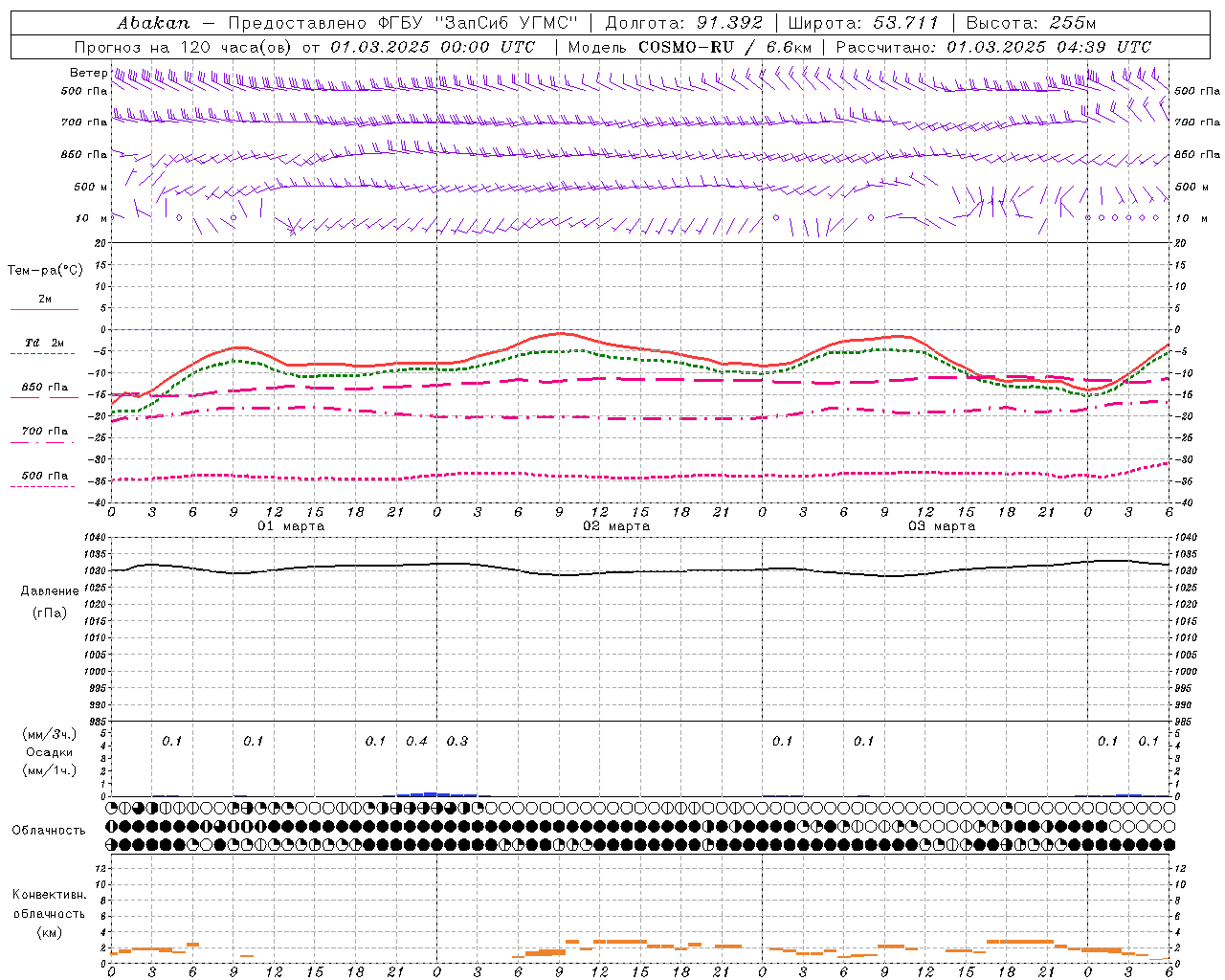
Task: Click the "Давление" panel label
Action: coord(50,591)
